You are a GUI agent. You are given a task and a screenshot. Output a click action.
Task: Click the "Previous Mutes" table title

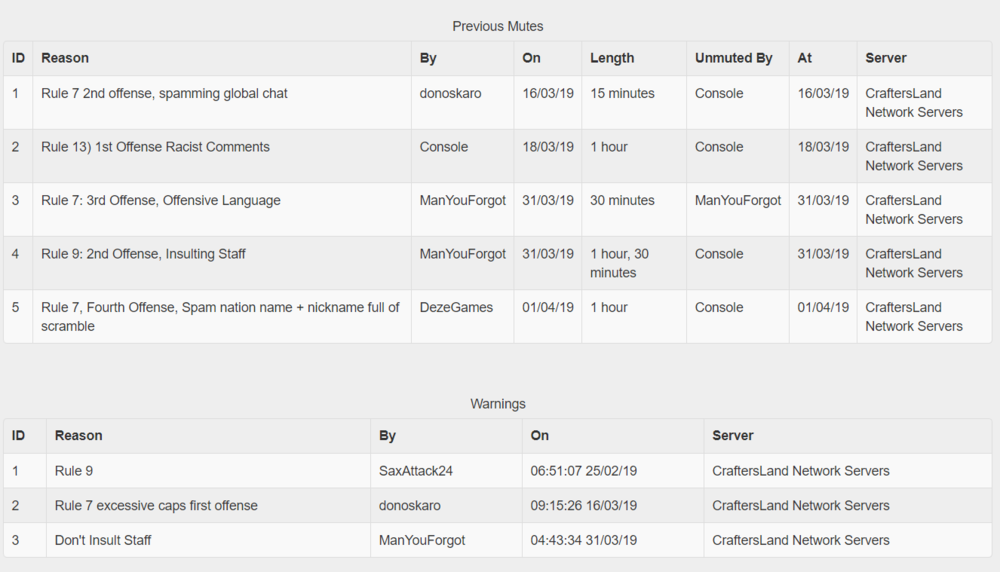click(498, 26)
